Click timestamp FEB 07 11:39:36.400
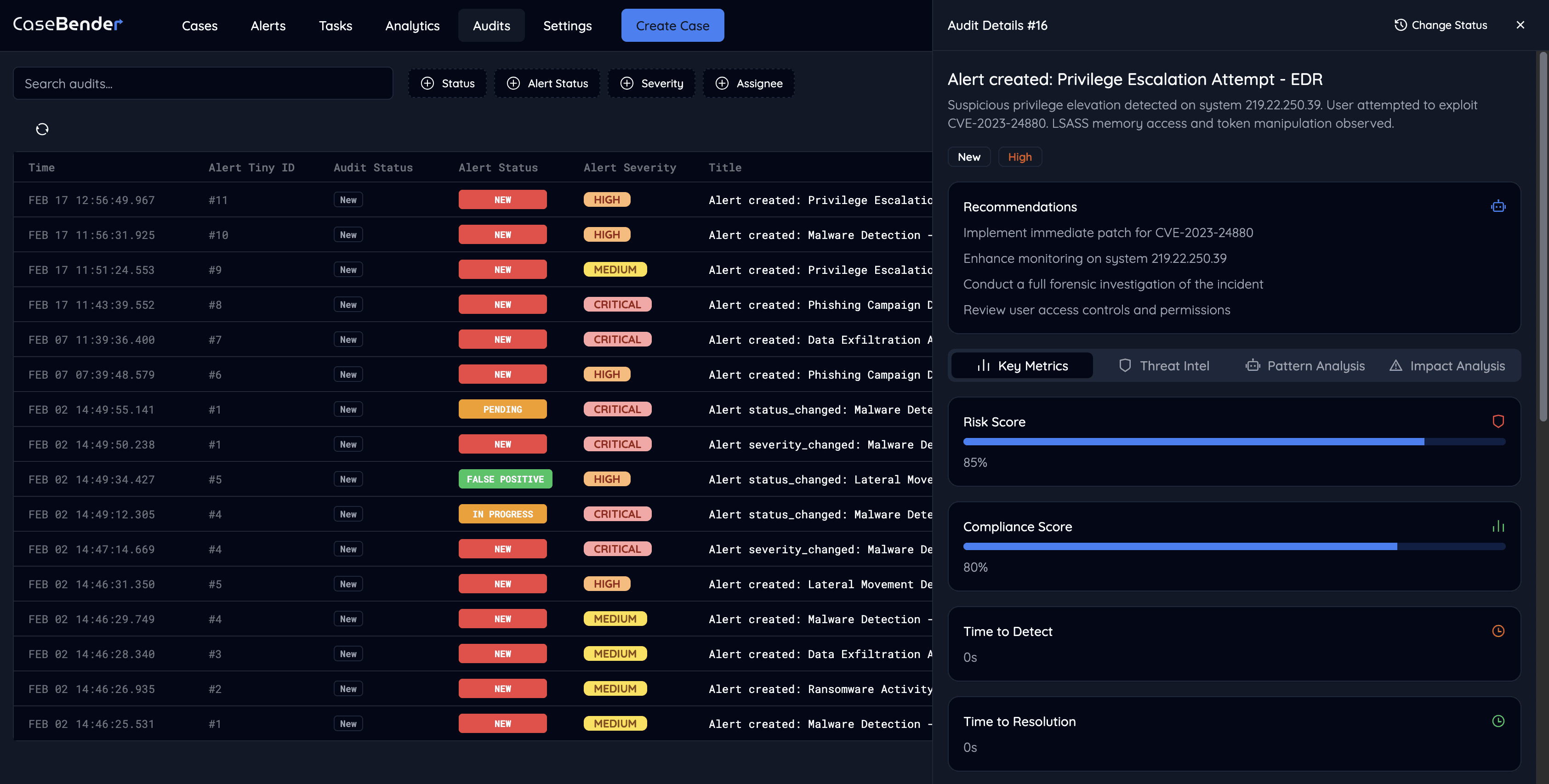This screenshot has width=1549, height=784. click(91, 340)
